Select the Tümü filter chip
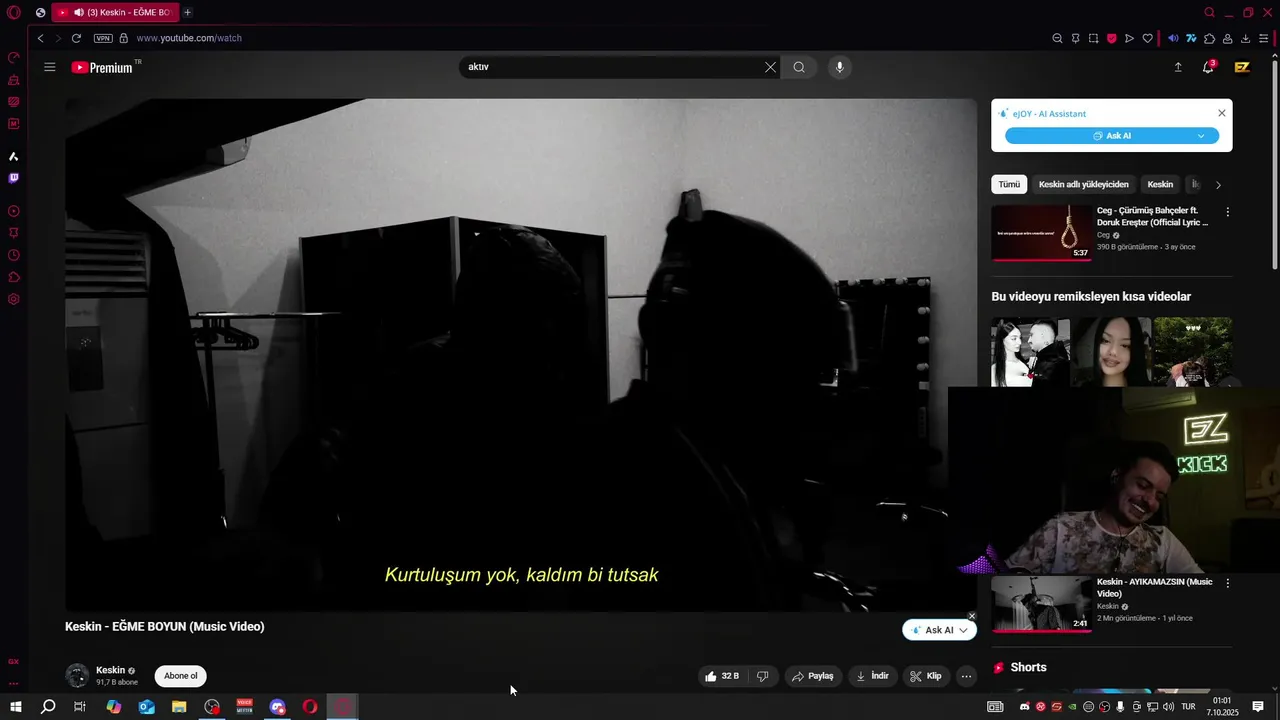This screenshot has height=720, width=1280. click(1009, 184)
